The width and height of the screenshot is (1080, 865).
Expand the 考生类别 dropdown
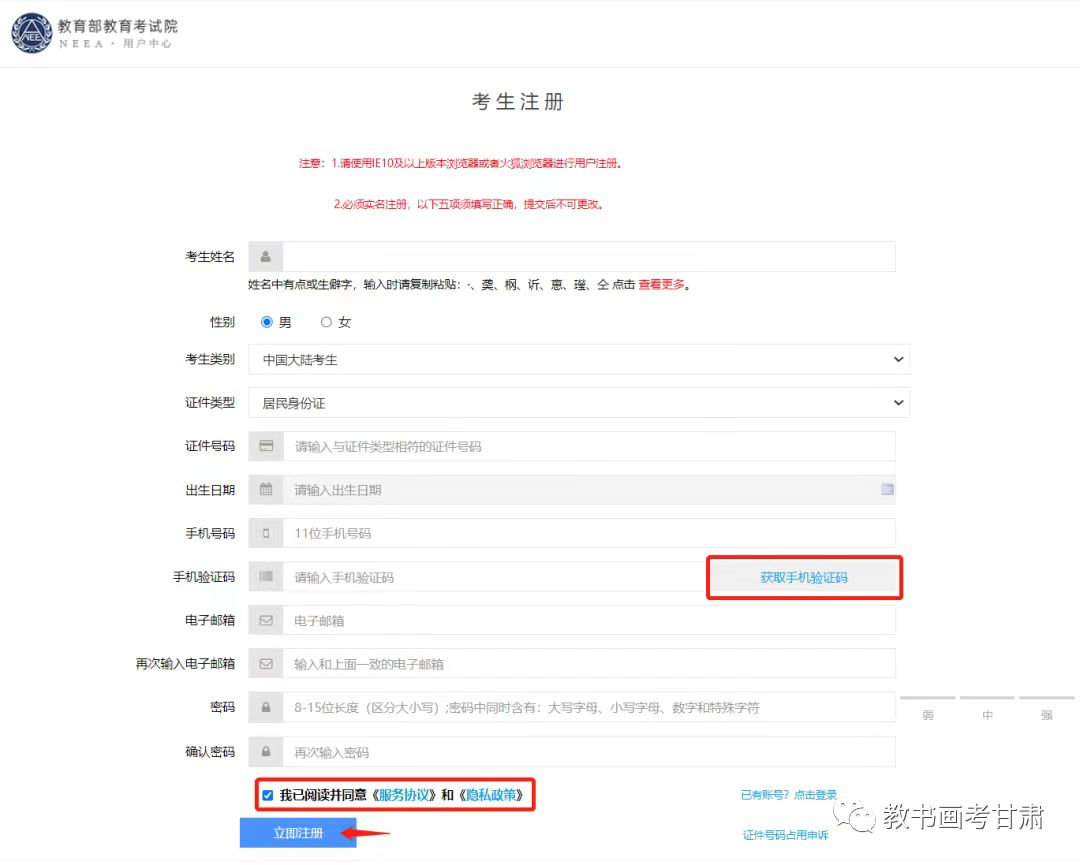pyautogui.click(x=579, y=360)
